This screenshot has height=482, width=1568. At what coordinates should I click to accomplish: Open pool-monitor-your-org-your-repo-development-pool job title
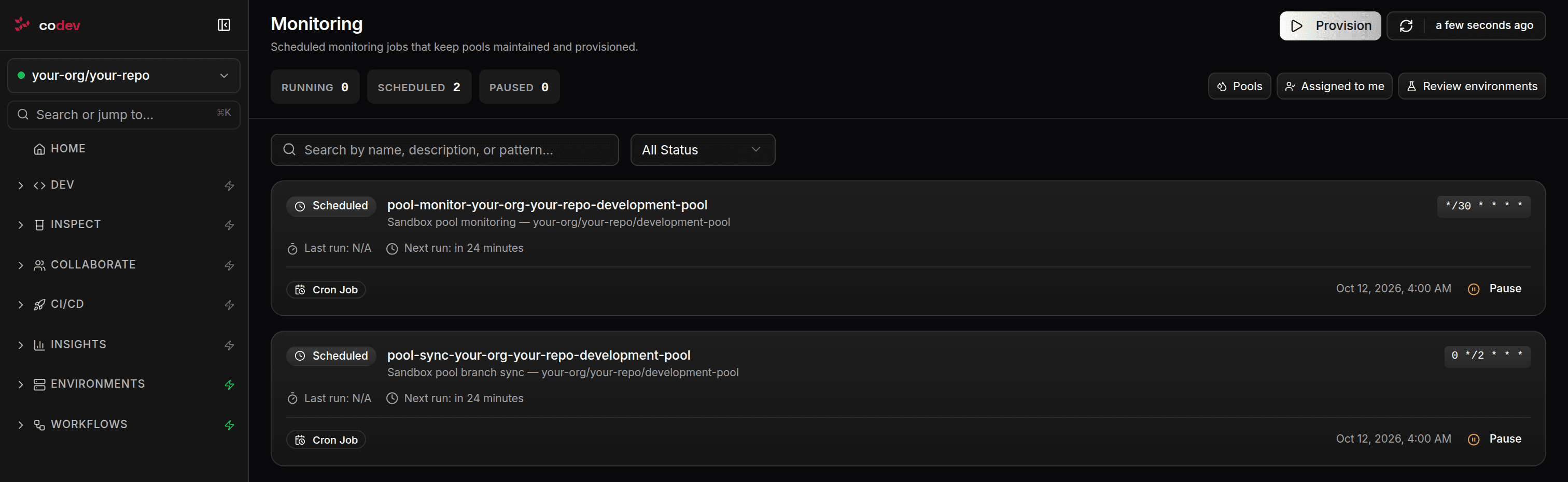pos(547,205)
